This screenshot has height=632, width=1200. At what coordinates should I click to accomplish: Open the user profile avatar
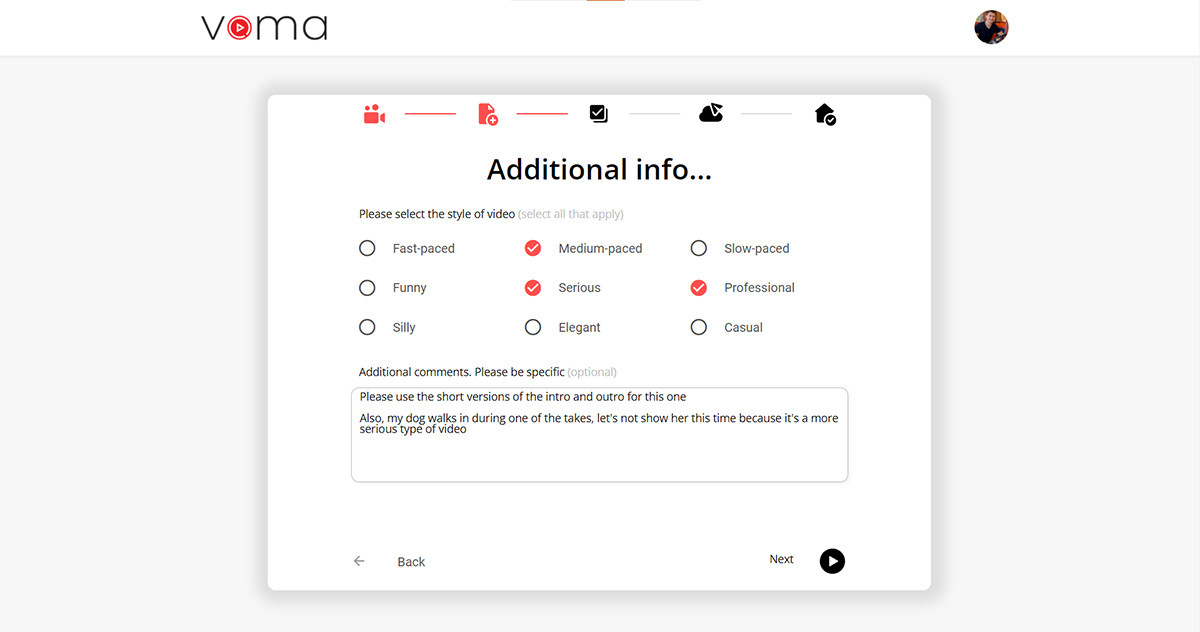point(991,28)
